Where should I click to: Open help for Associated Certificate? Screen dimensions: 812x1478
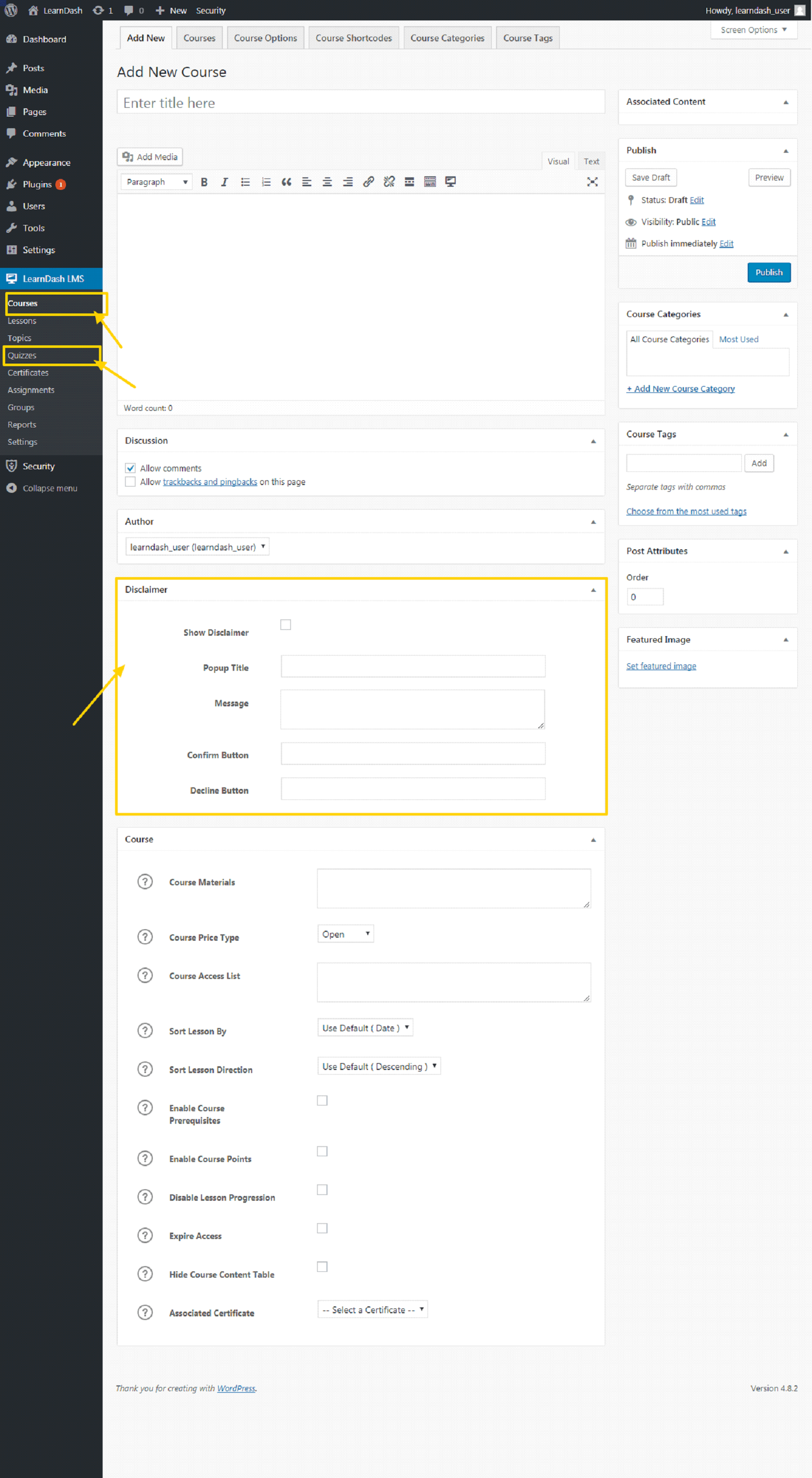(x=145, y=1312)
